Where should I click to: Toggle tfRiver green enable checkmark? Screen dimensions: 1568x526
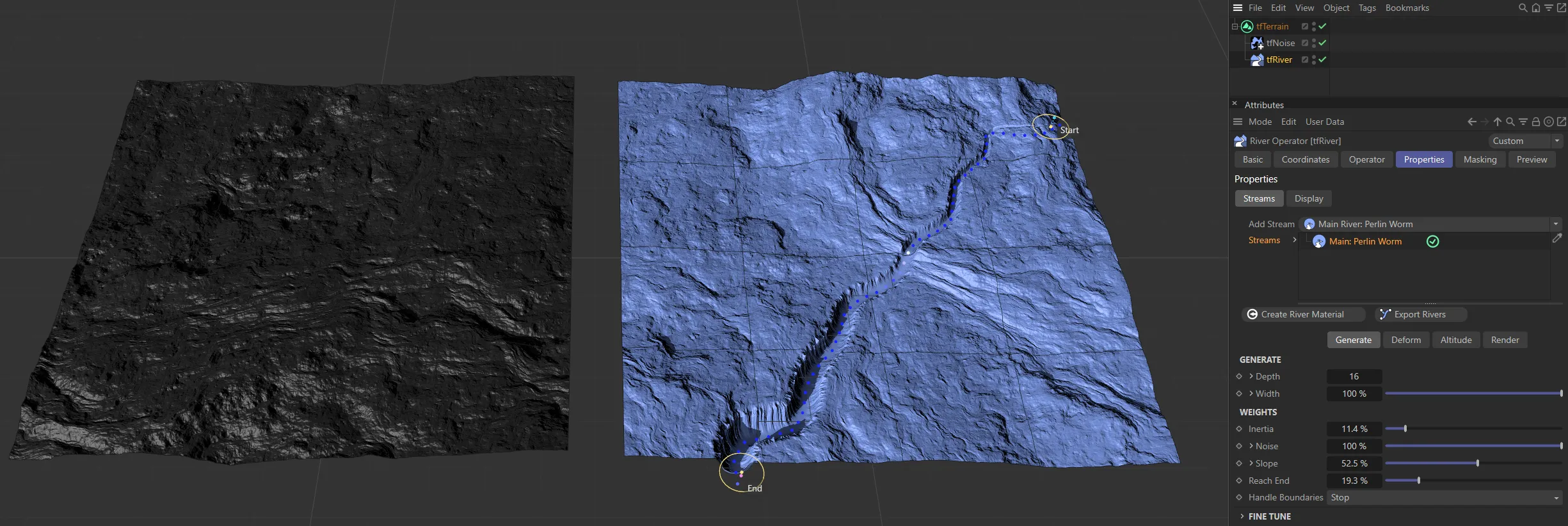click(x=1322, y=60)
